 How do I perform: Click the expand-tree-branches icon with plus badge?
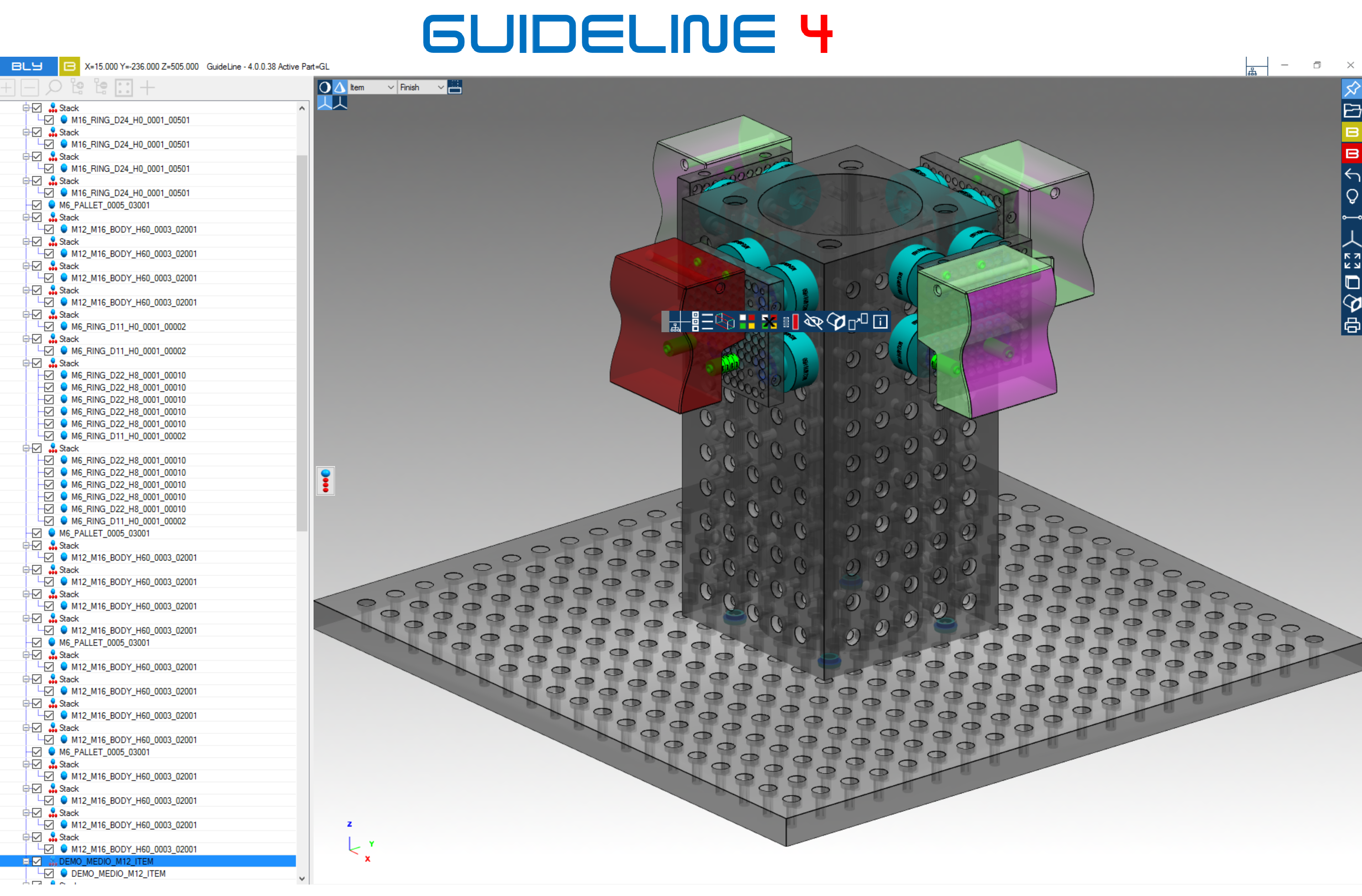[x=77, y=88]
